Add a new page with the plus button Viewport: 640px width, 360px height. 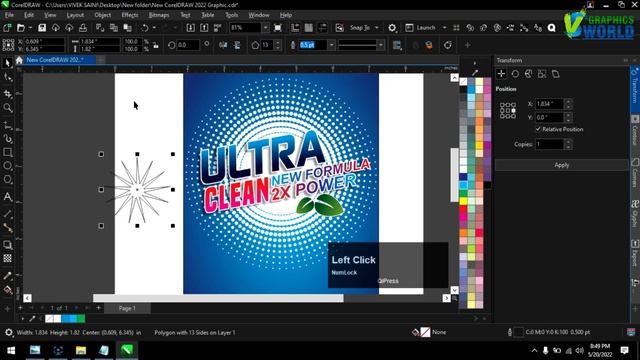tap(98, 308)
